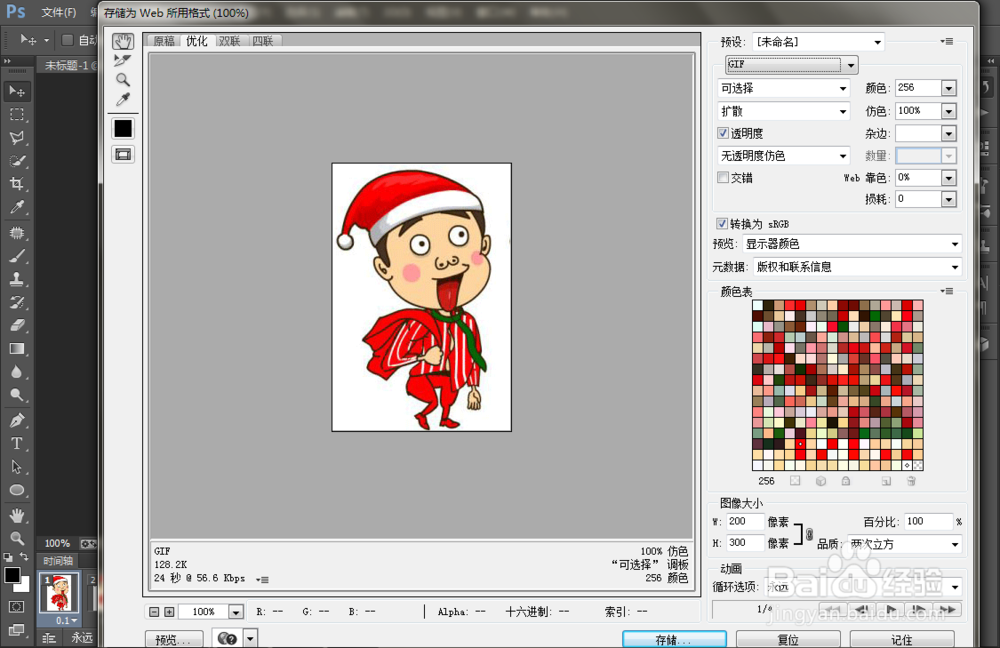The image size is (1000, 648).
Task: Pick the Eyedropper tool
Action: (122, 98)
